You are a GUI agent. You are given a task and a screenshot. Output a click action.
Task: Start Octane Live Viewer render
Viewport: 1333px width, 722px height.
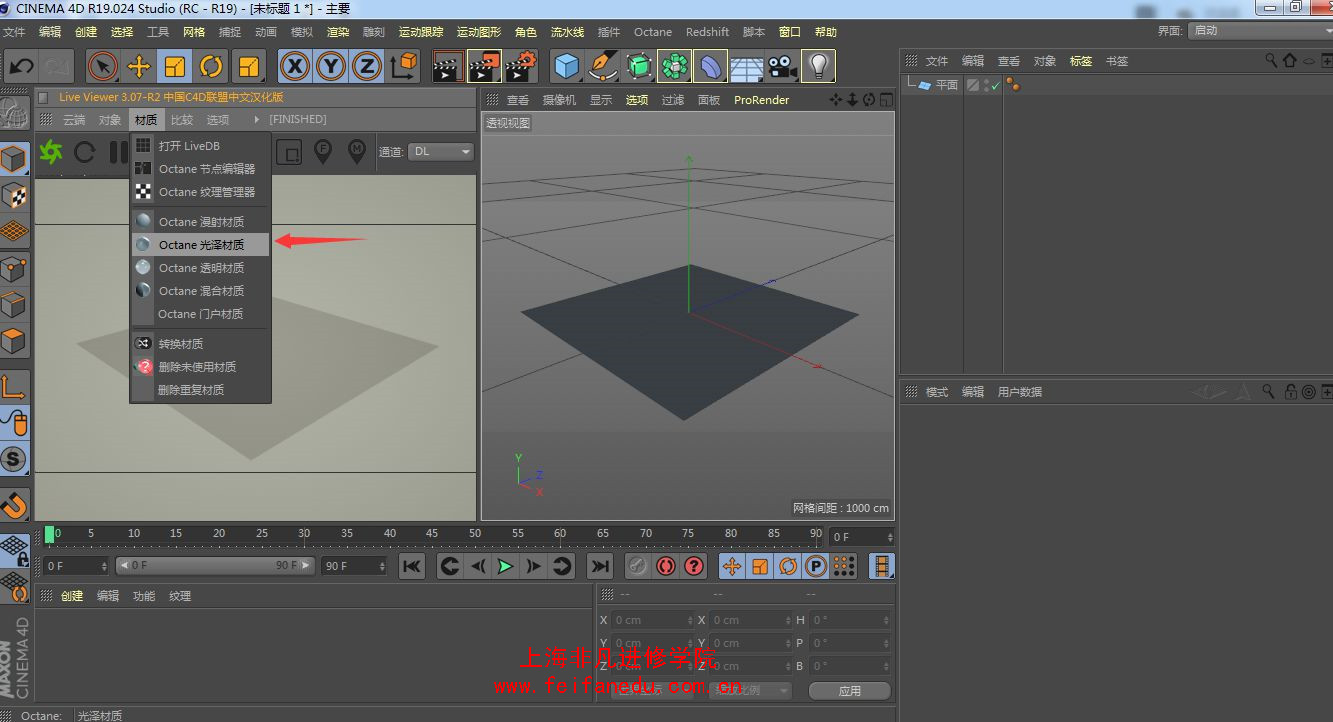[51, 152]
